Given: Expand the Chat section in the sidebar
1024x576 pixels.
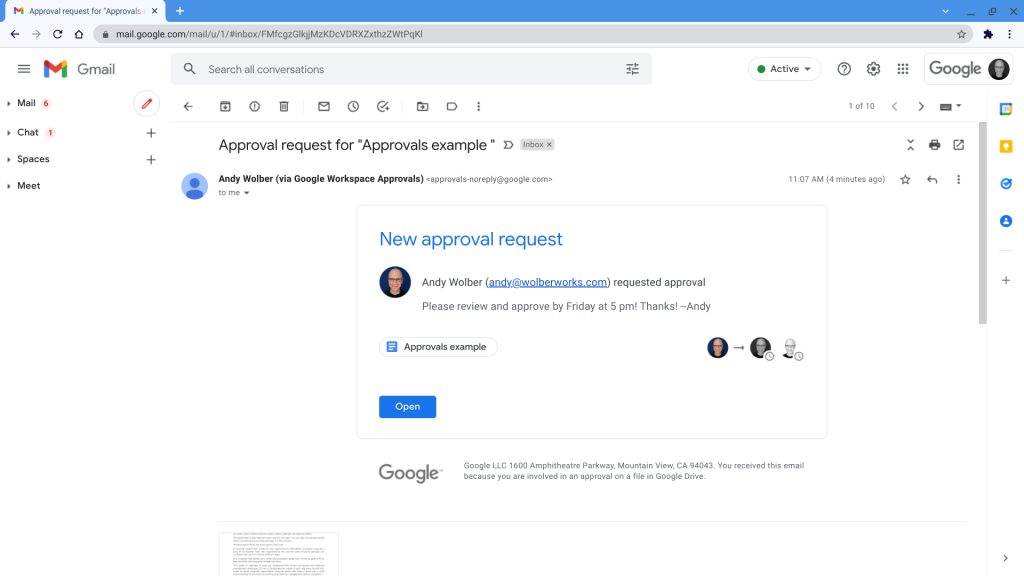Looking at the screenshot, I should click(27, 131).
